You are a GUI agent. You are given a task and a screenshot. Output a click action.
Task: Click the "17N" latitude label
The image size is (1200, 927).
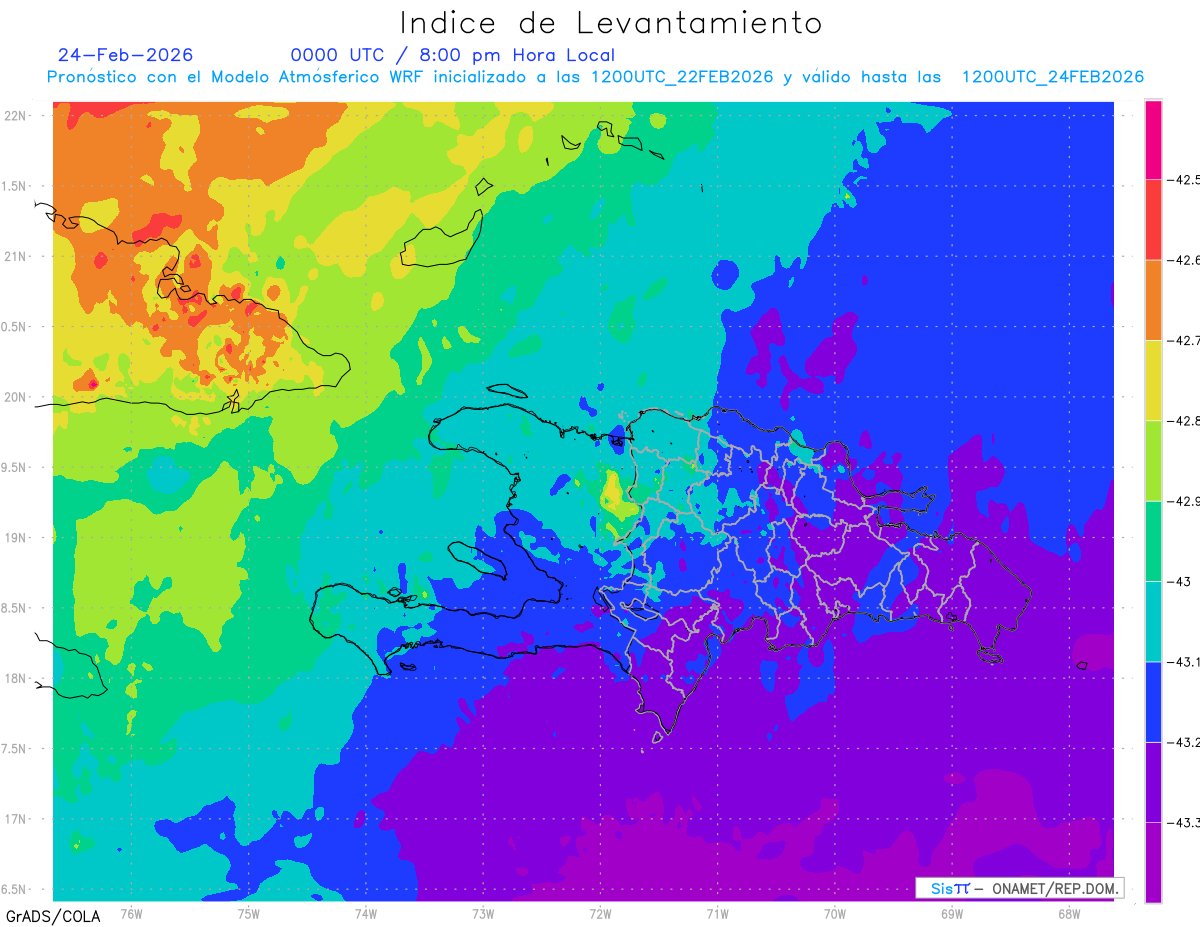coord(16,819)
